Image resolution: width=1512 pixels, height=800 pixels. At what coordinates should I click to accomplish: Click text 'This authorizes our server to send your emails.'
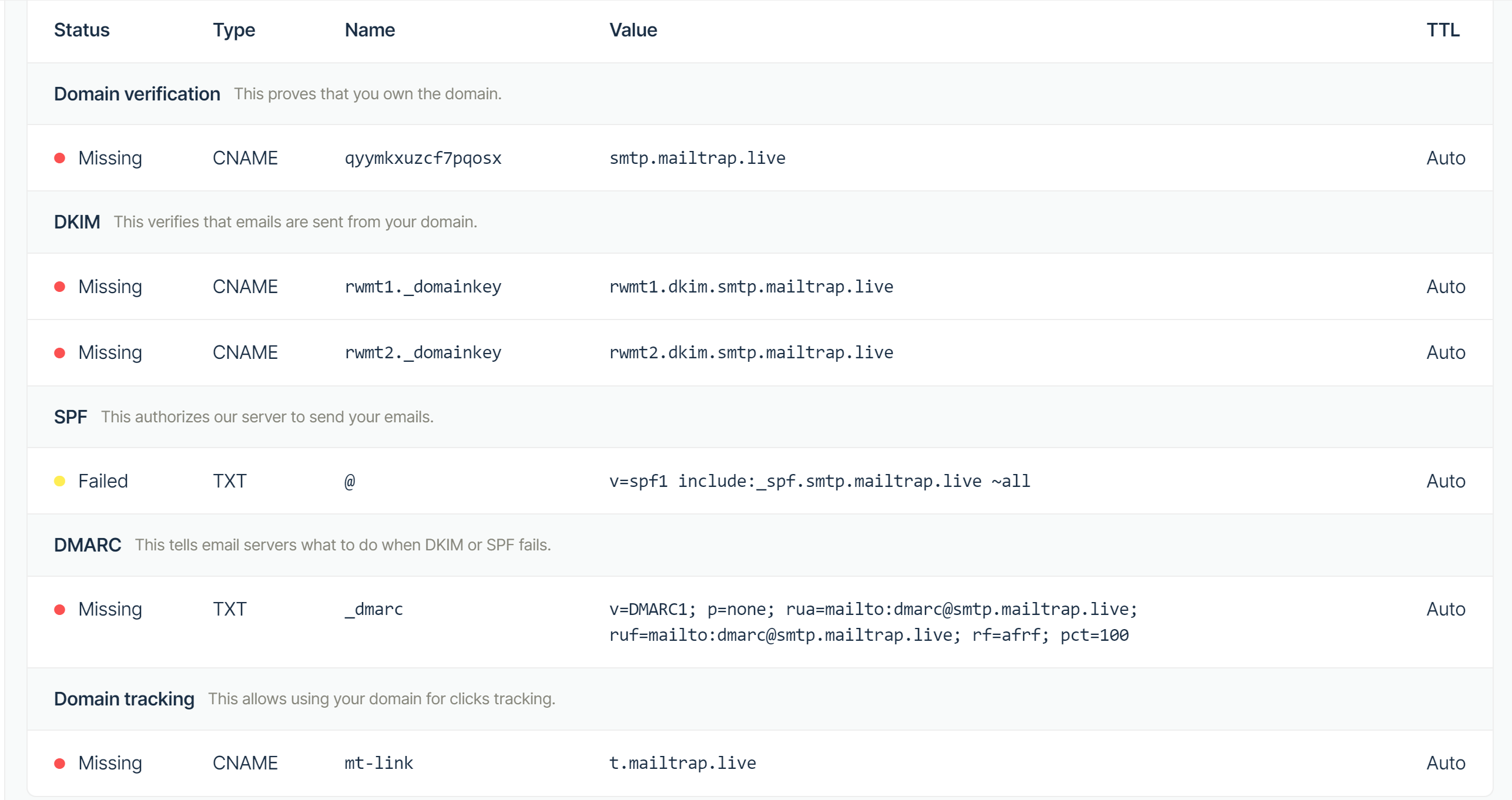tap(267, 417)
